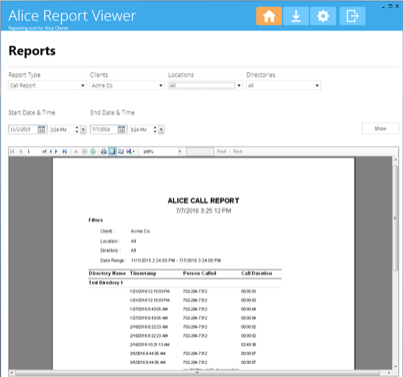Click Find in report toolbar
This screenshot has height=377, width=403.
(x=221, y=151)
